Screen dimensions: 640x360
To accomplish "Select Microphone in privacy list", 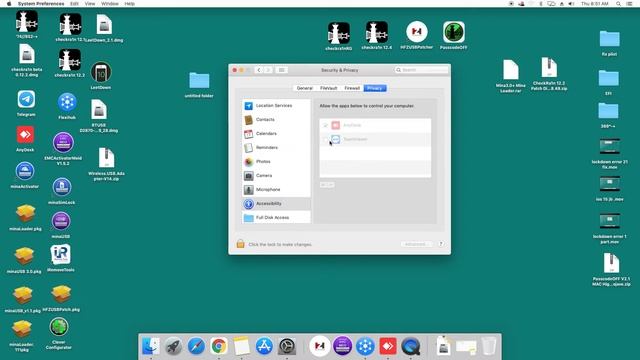I will click(276, 189).
